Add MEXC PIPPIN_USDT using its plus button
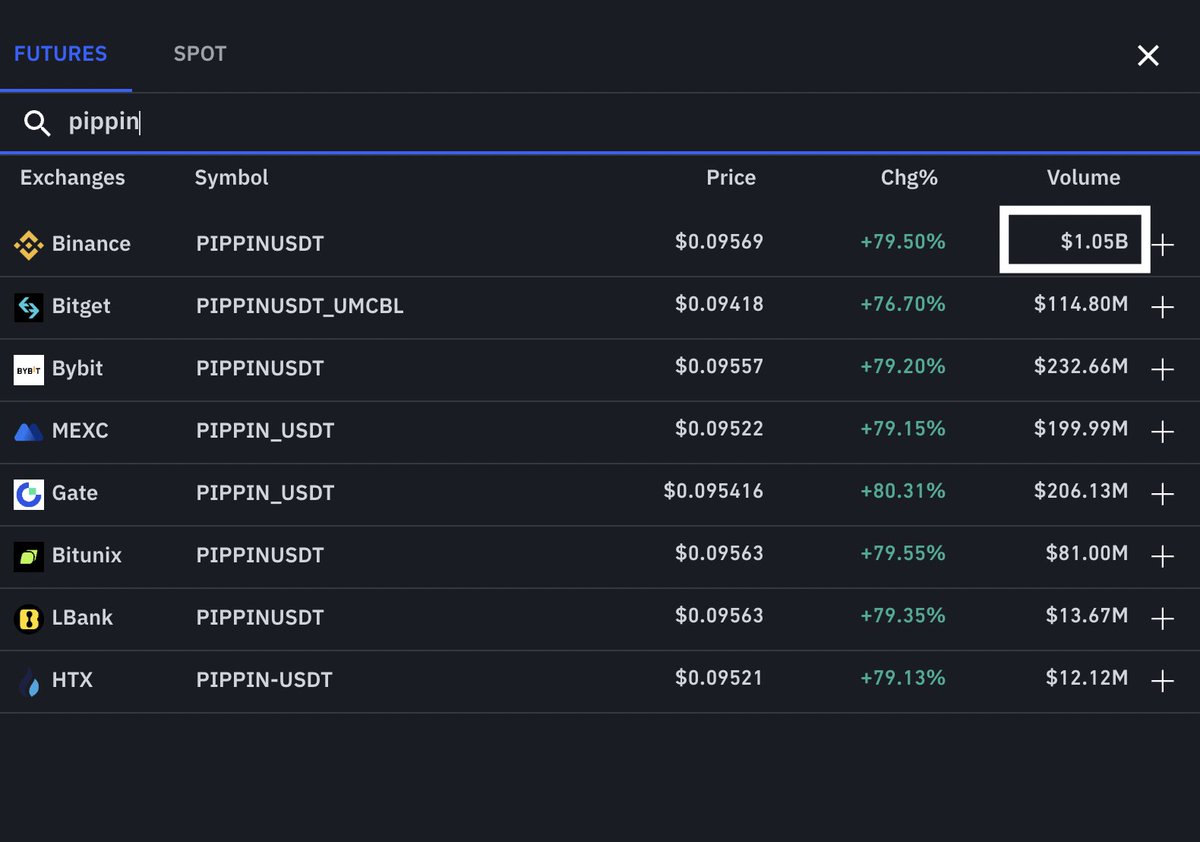The image size is (1200, 842). 1164,430
